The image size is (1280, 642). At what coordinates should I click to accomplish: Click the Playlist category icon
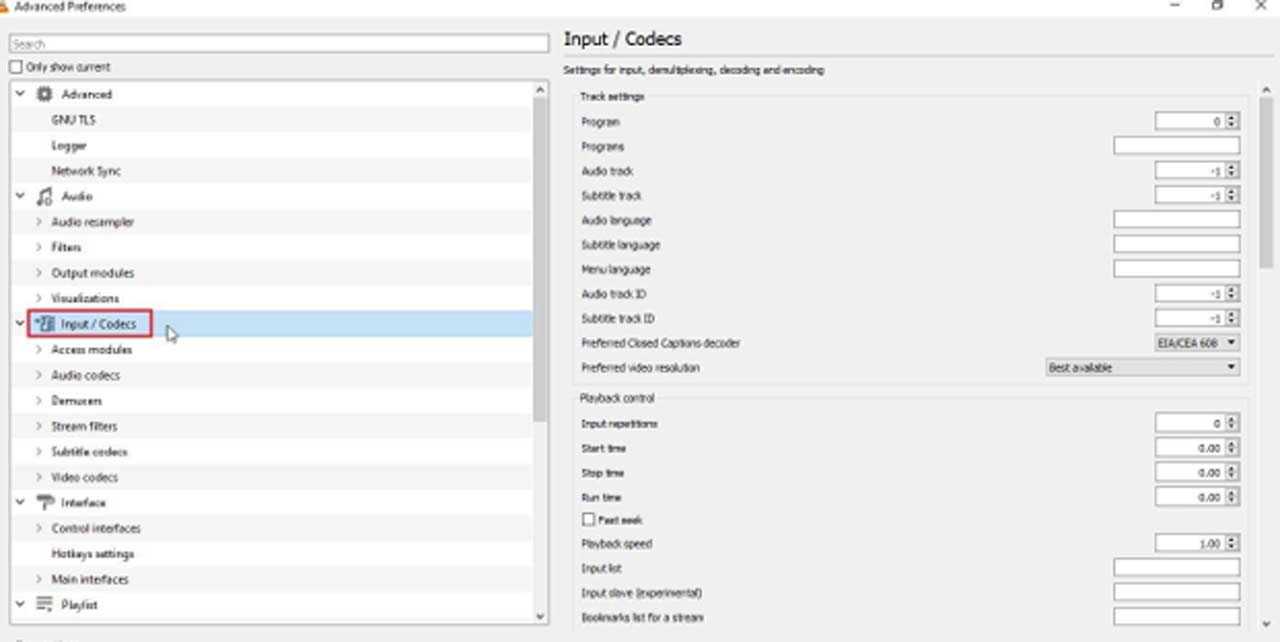click(44, 605)
